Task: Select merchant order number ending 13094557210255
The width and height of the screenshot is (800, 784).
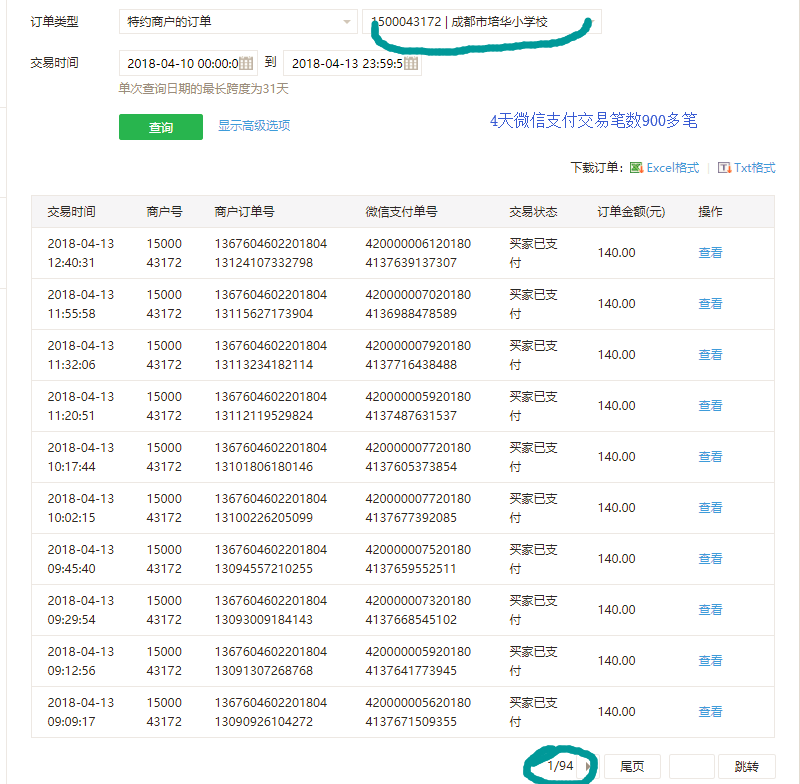Action: click(270, 559)
